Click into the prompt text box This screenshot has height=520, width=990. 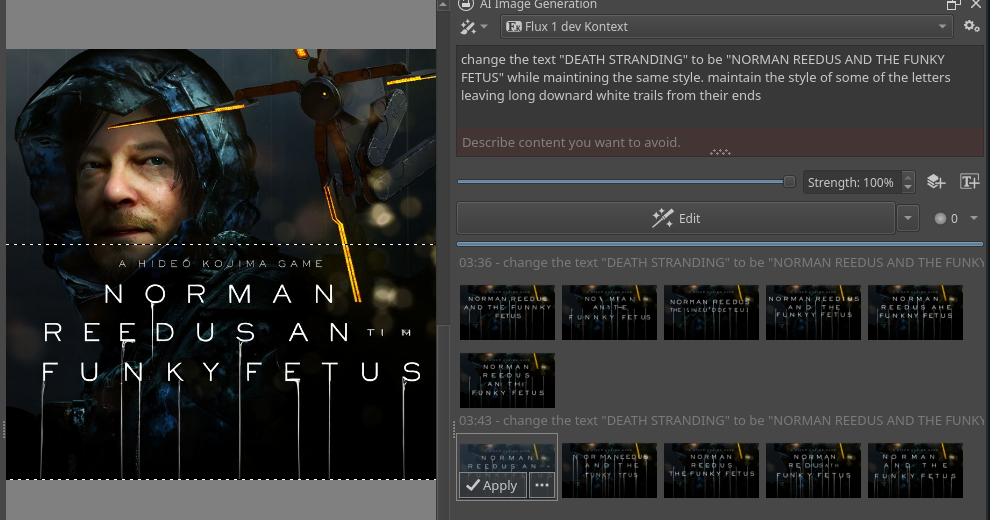720,87
